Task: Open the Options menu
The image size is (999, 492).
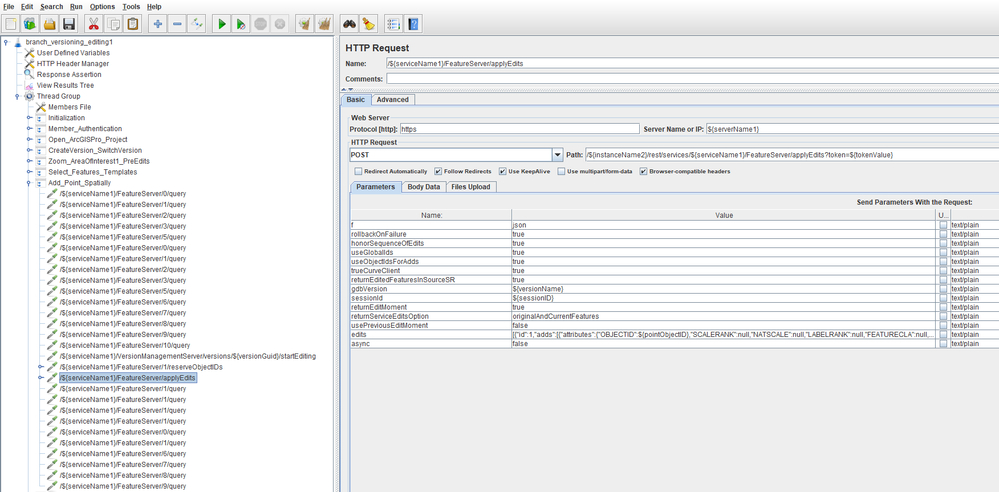Action: coord(102,7)
